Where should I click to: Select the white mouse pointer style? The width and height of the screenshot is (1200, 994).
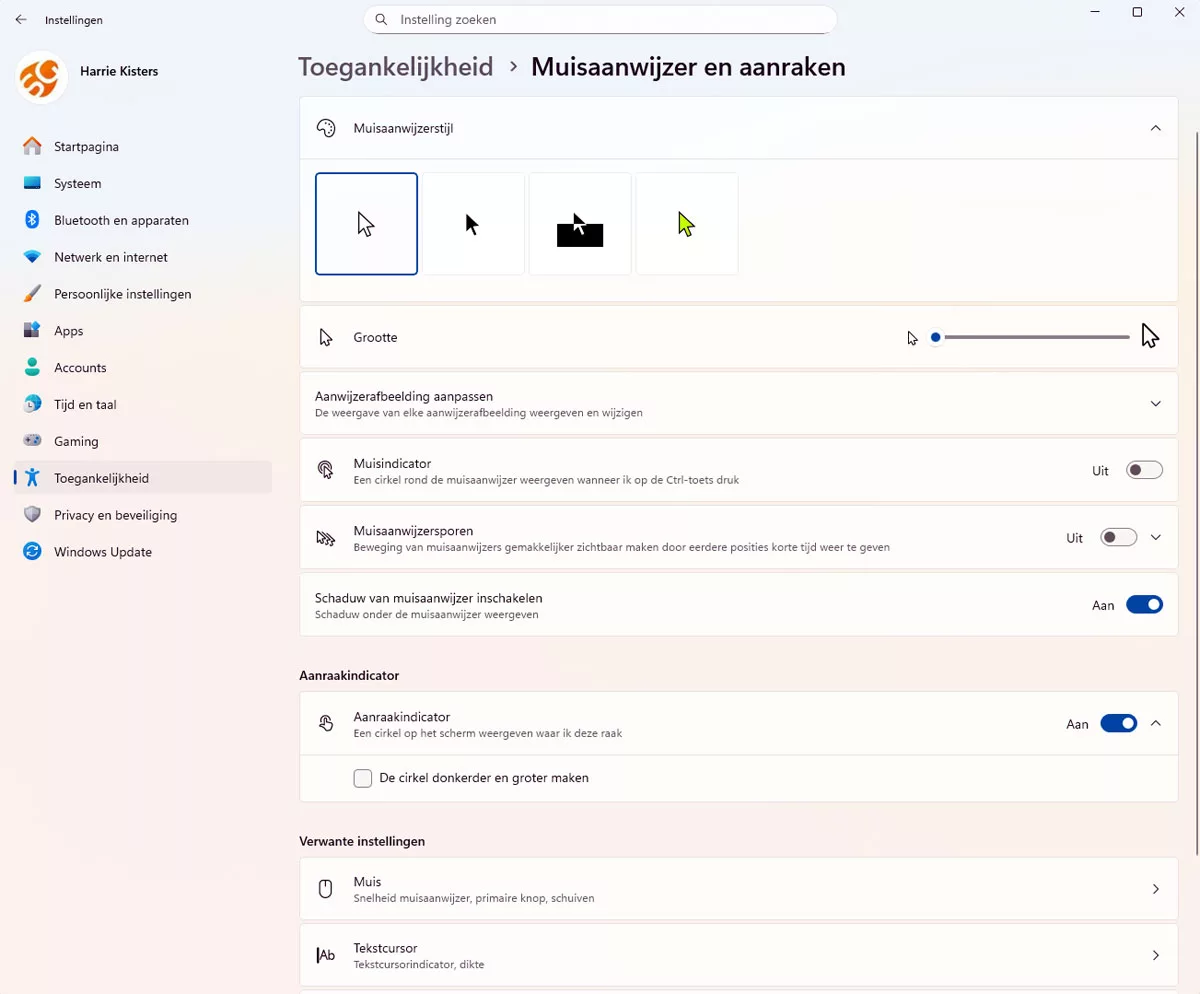pos(366,224)
